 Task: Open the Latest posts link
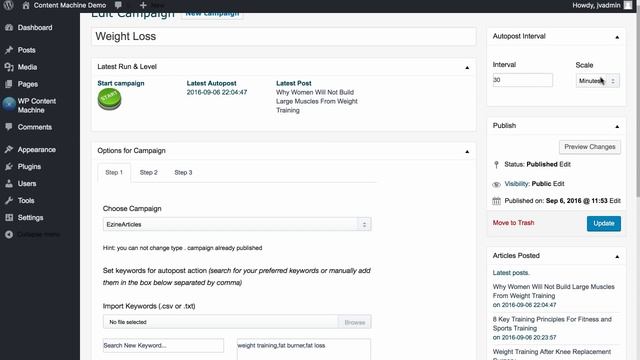(511, 273)
